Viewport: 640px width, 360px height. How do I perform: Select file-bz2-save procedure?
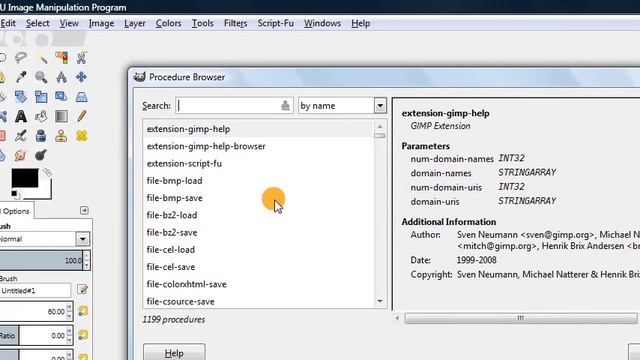point(172,232)
